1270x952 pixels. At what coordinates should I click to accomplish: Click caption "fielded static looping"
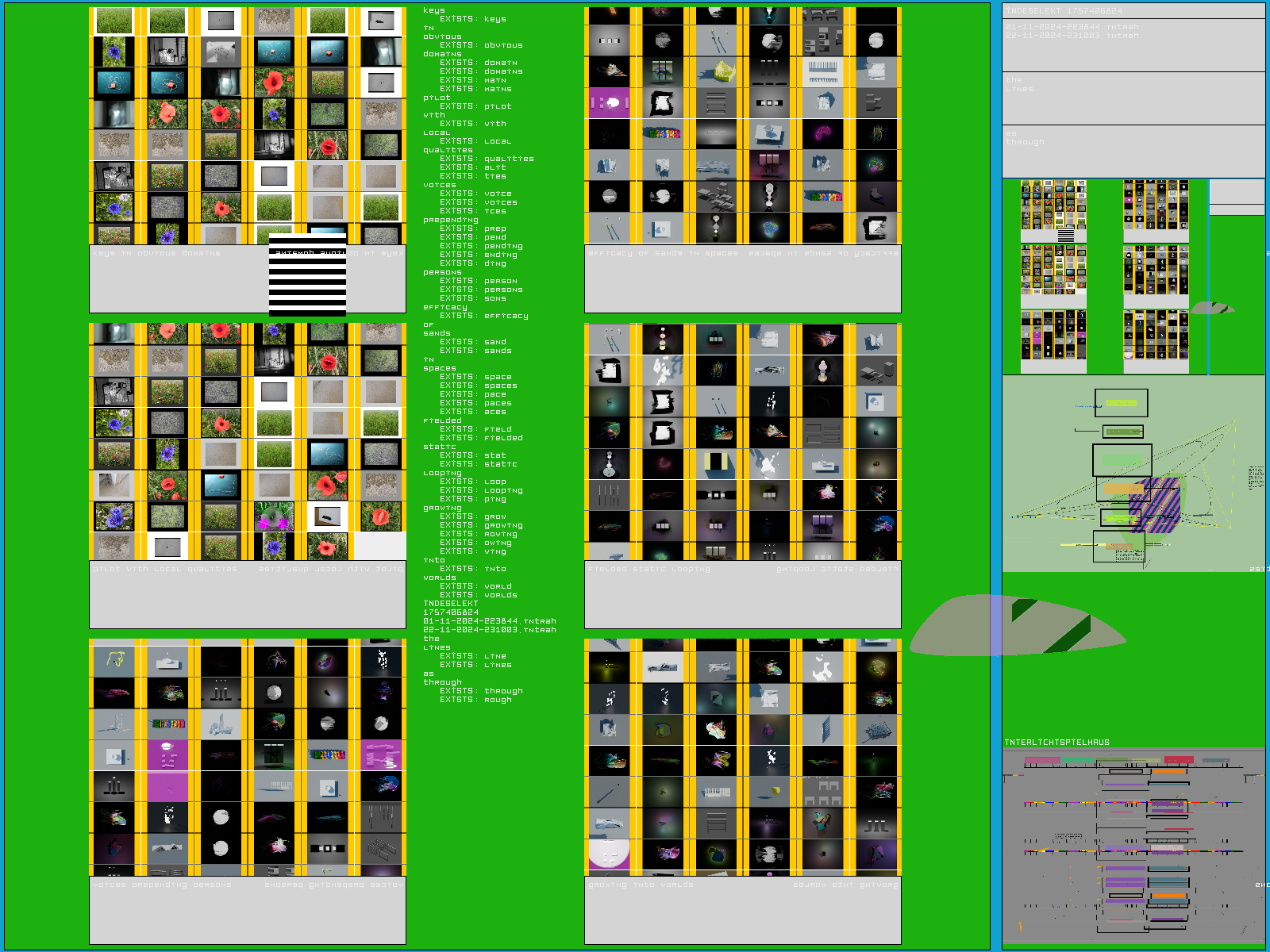pos(648,569)
